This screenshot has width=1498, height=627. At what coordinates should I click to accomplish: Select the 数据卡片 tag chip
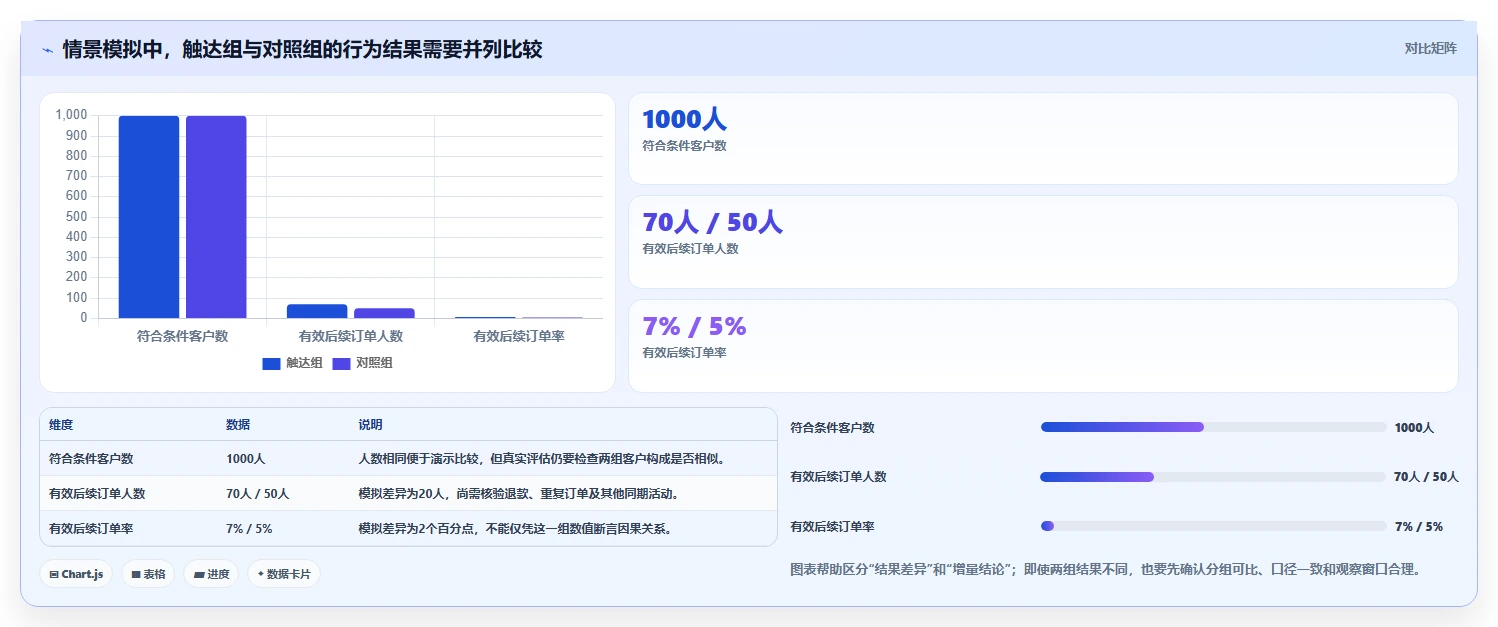coord(284,574)
